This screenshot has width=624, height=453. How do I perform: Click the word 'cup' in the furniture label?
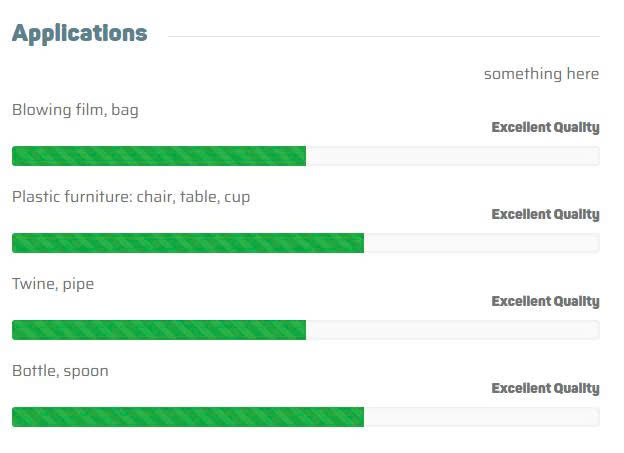[237, 197]
